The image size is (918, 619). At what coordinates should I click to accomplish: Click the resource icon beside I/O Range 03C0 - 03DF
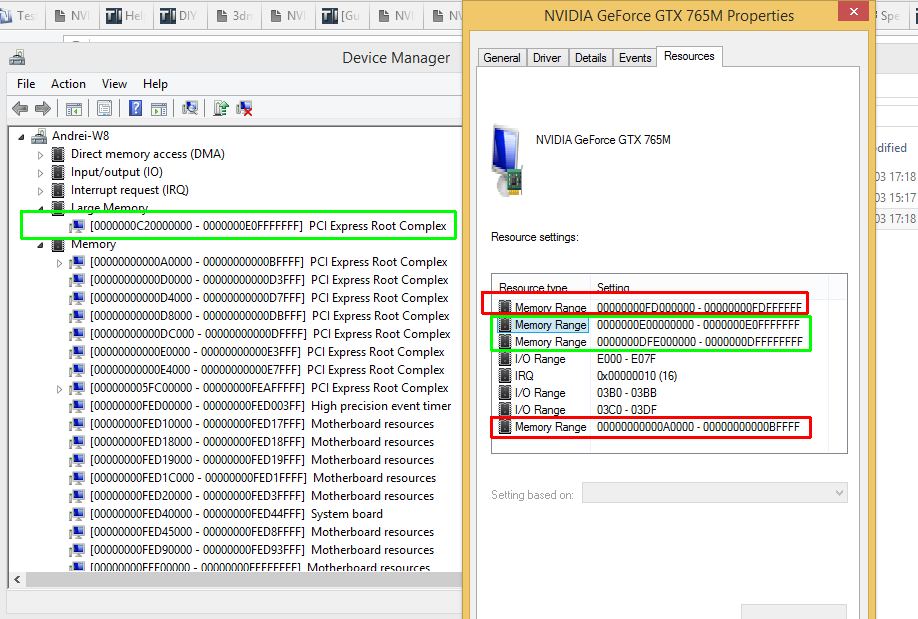505,409
